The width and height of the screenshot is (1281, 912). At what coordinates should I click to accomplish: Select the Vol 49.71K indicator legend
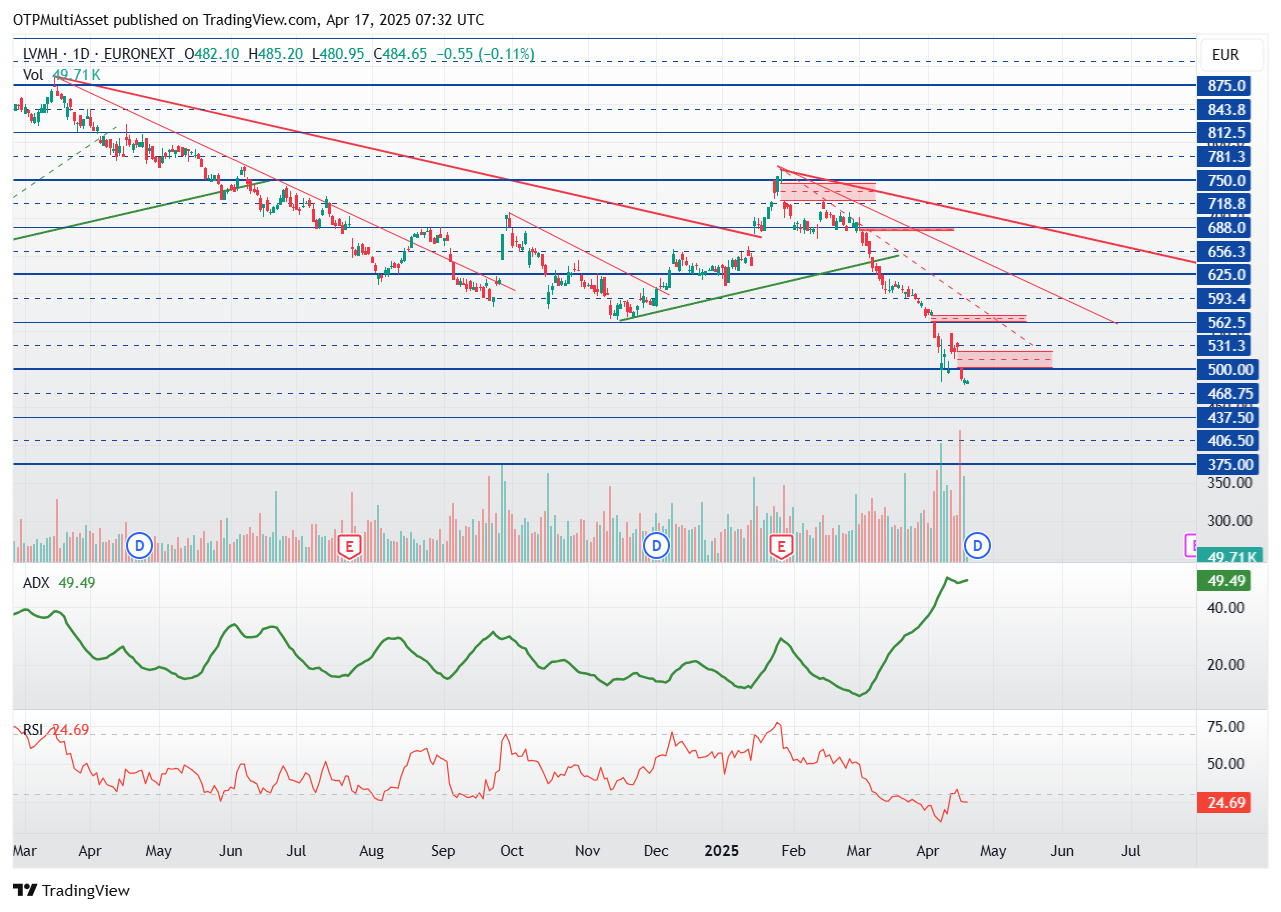point(61,74)
